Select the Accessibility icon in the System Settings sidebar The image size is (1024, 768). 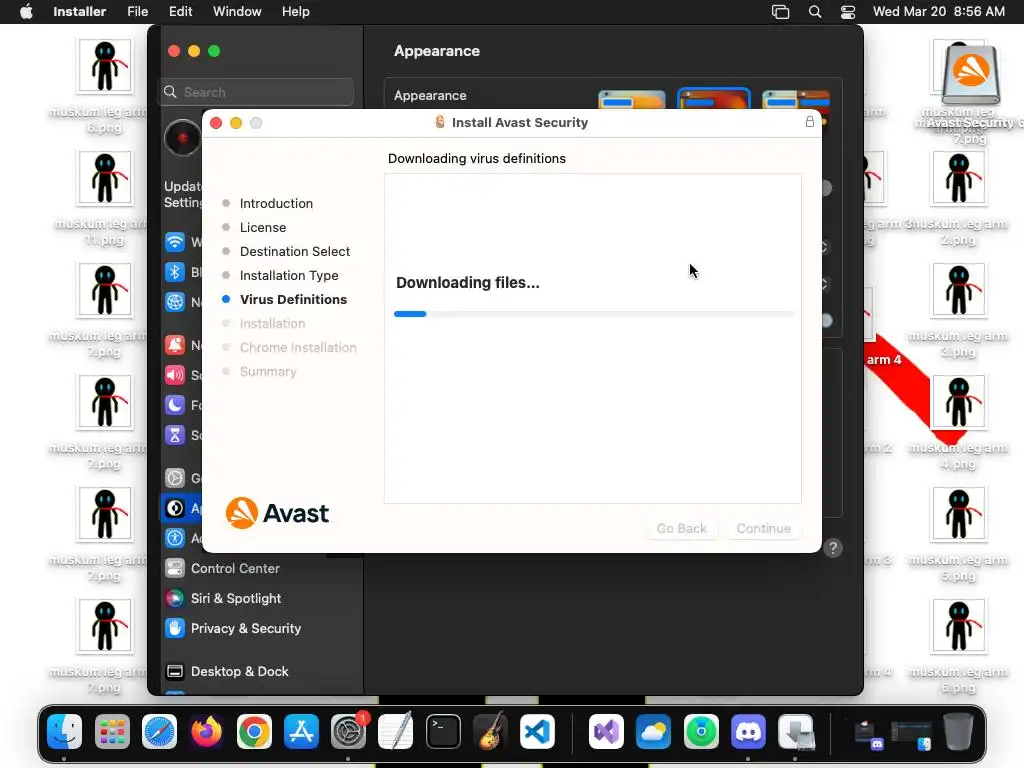tap(175, 538)
